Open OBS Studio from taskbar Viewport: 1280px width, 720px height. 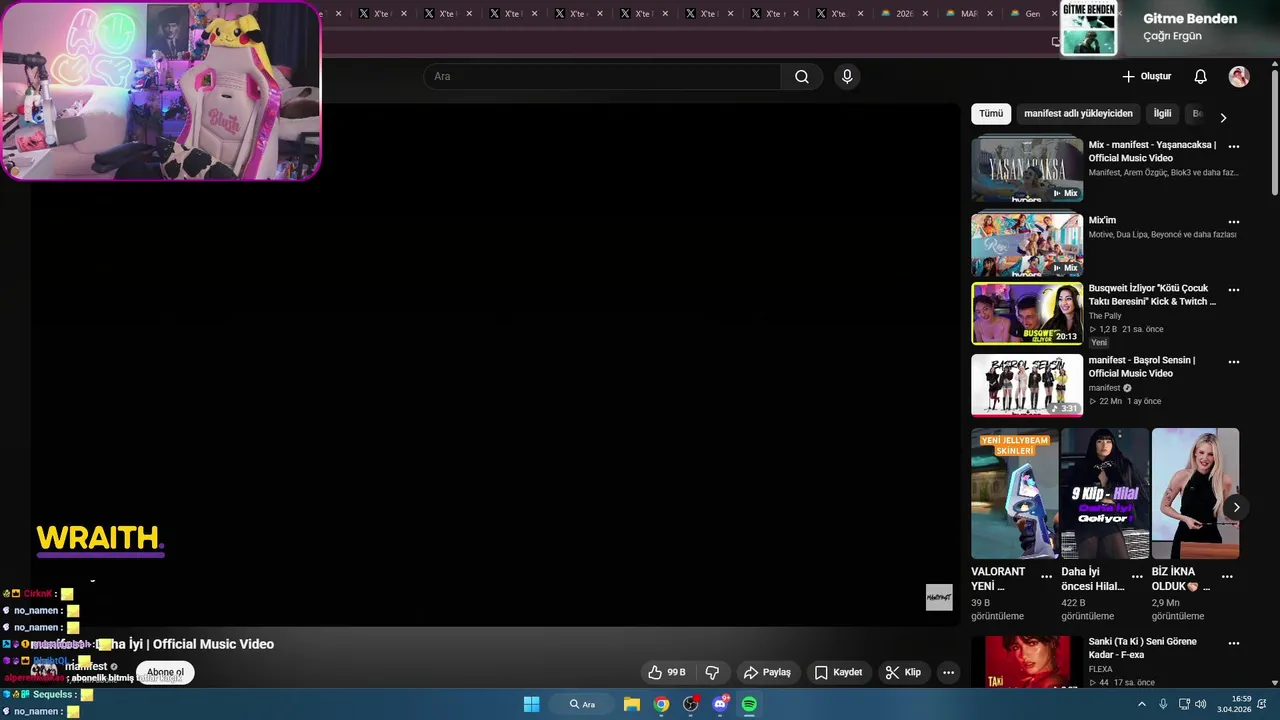pos(690,704)
